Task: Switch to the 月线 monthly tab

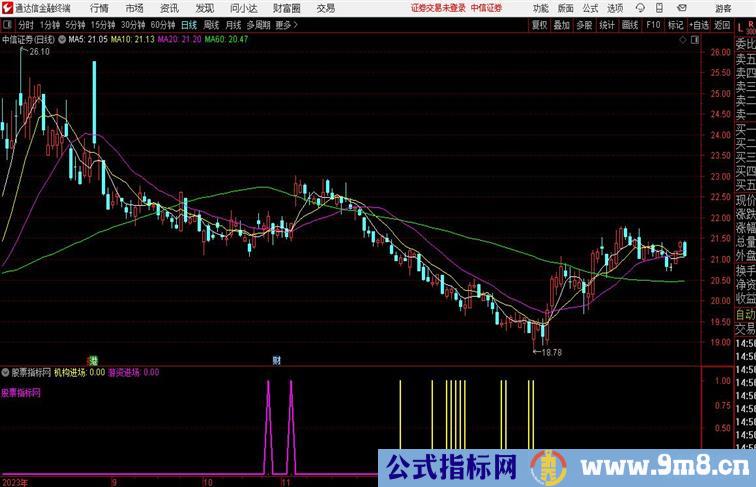Action: pyautogui.click(x=233, y=25)
